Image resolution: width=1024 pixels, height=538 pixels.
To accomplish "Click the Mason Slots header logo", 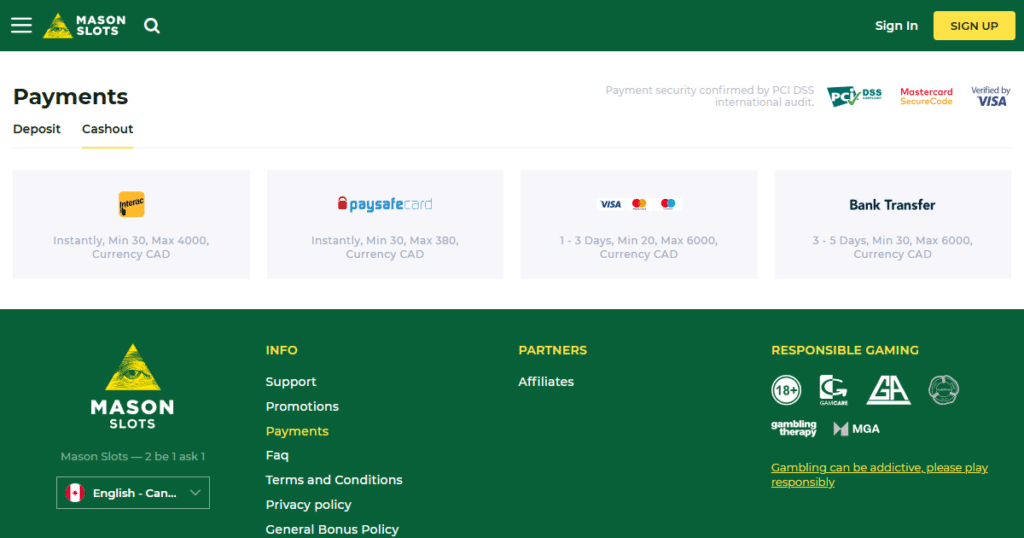I will click(84, 25).
